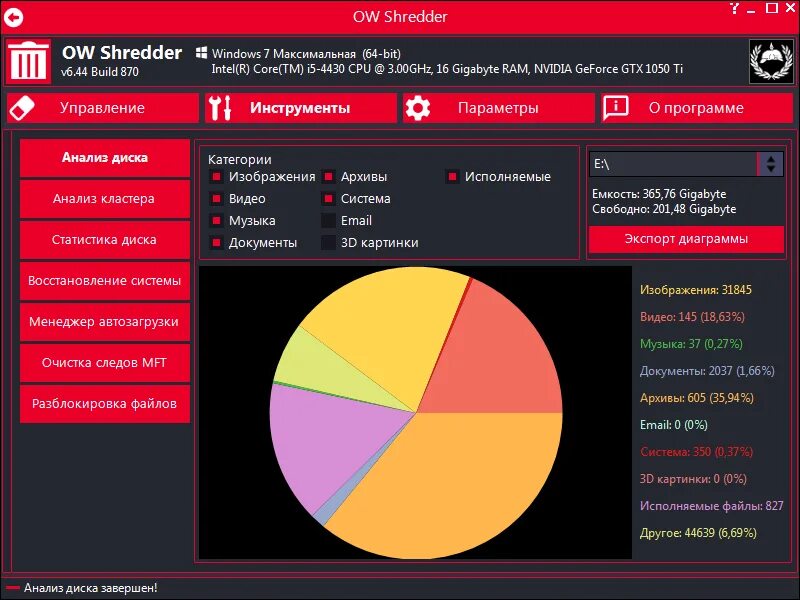This screenshot has height=600, width=800.
Task: Click legend entry Изображения: 31845
Action: click(x=696, y=290)
